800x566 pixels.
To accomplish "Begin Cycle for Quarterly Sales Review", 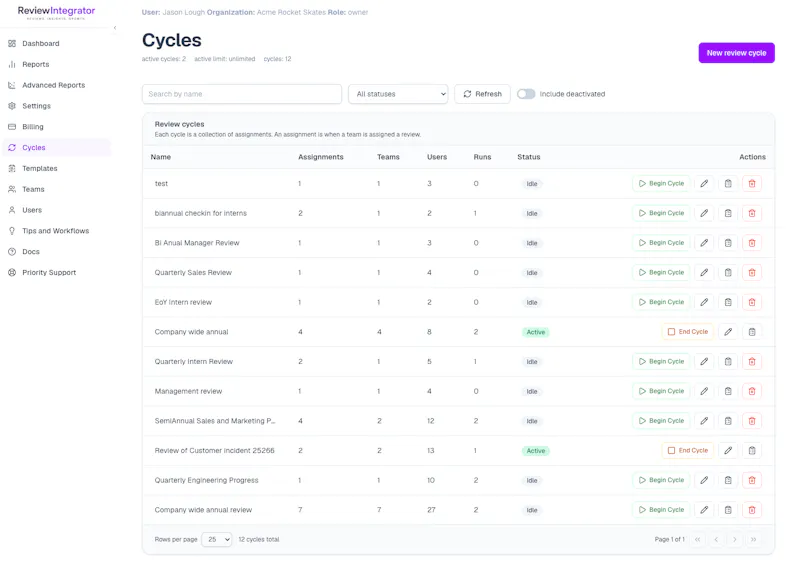I will pos(661,273).
